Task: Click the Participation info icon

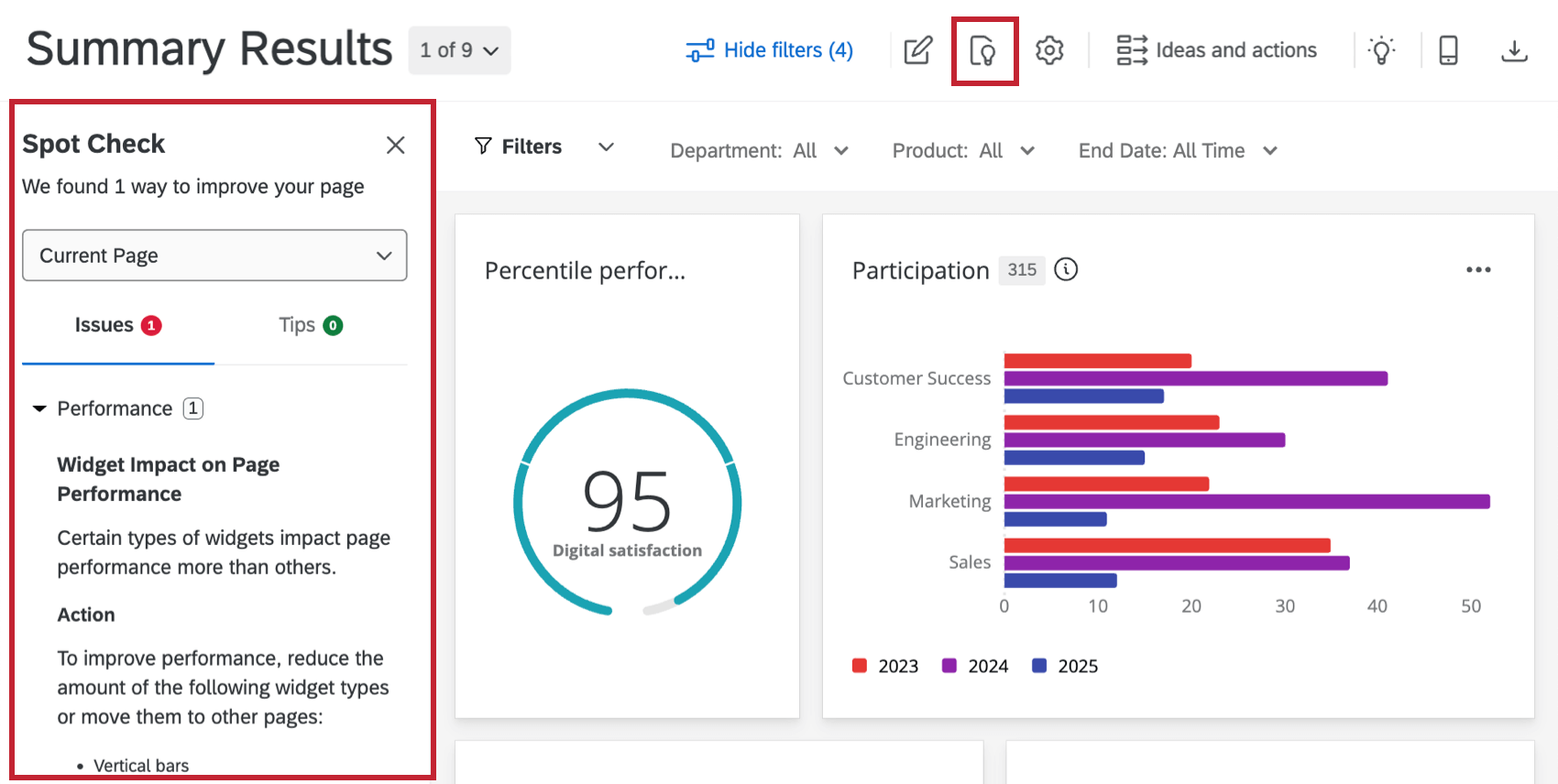Action: 1066,269
